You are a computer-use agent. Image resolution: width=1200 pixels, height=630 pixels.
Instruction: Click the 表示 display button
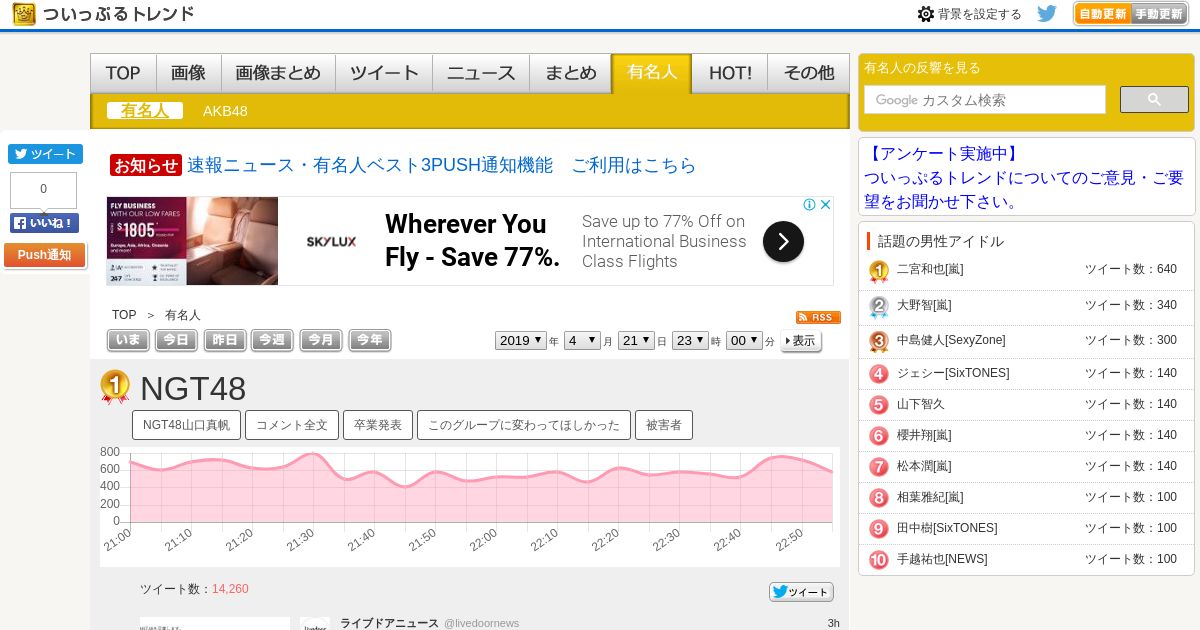(801, 341)
